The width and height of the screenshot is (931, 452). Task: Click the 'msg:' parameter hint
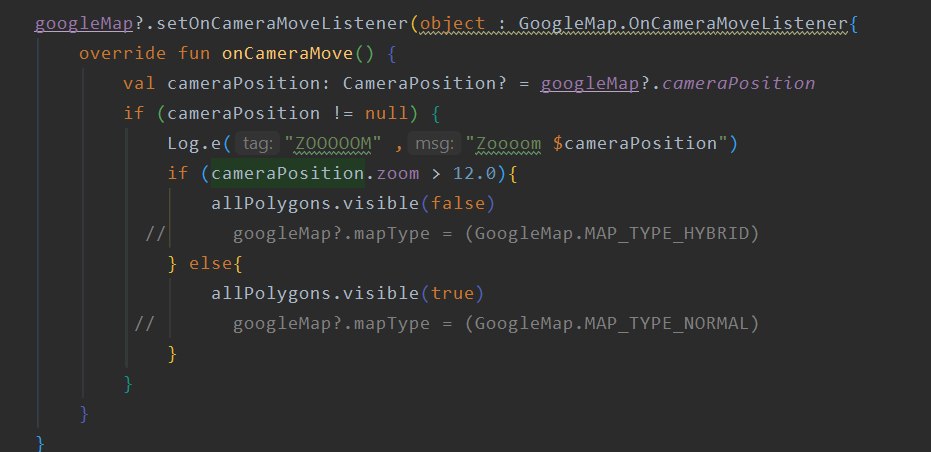point(435,143)
